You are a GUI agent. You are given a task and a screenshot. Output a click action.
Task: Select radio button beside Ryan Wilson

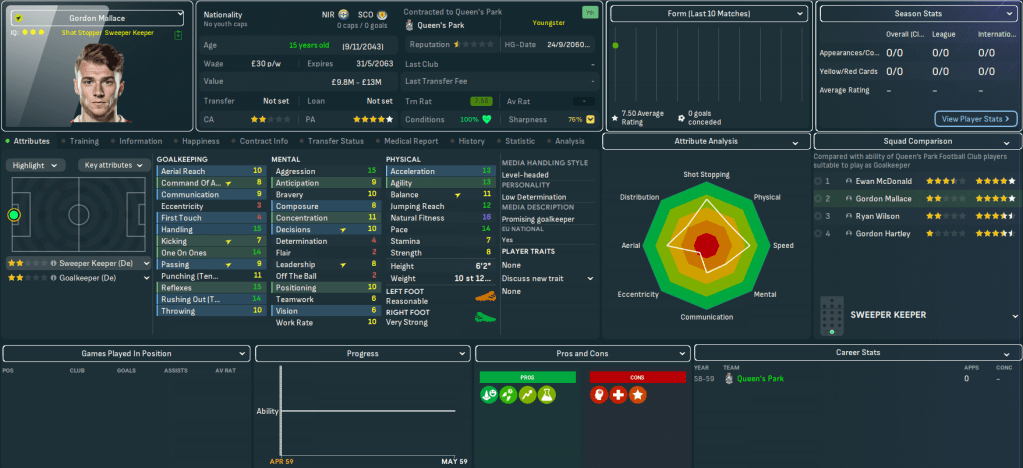tap(818, 216)
